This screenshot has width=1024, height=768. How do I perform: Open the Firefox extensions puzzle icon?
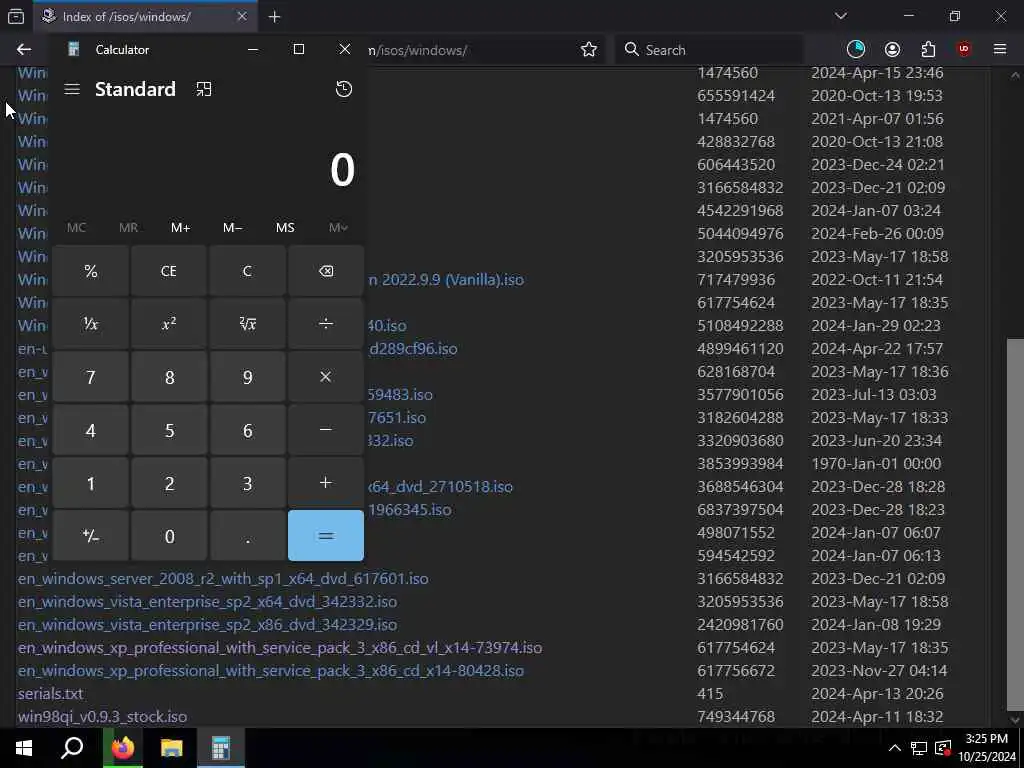928,50
